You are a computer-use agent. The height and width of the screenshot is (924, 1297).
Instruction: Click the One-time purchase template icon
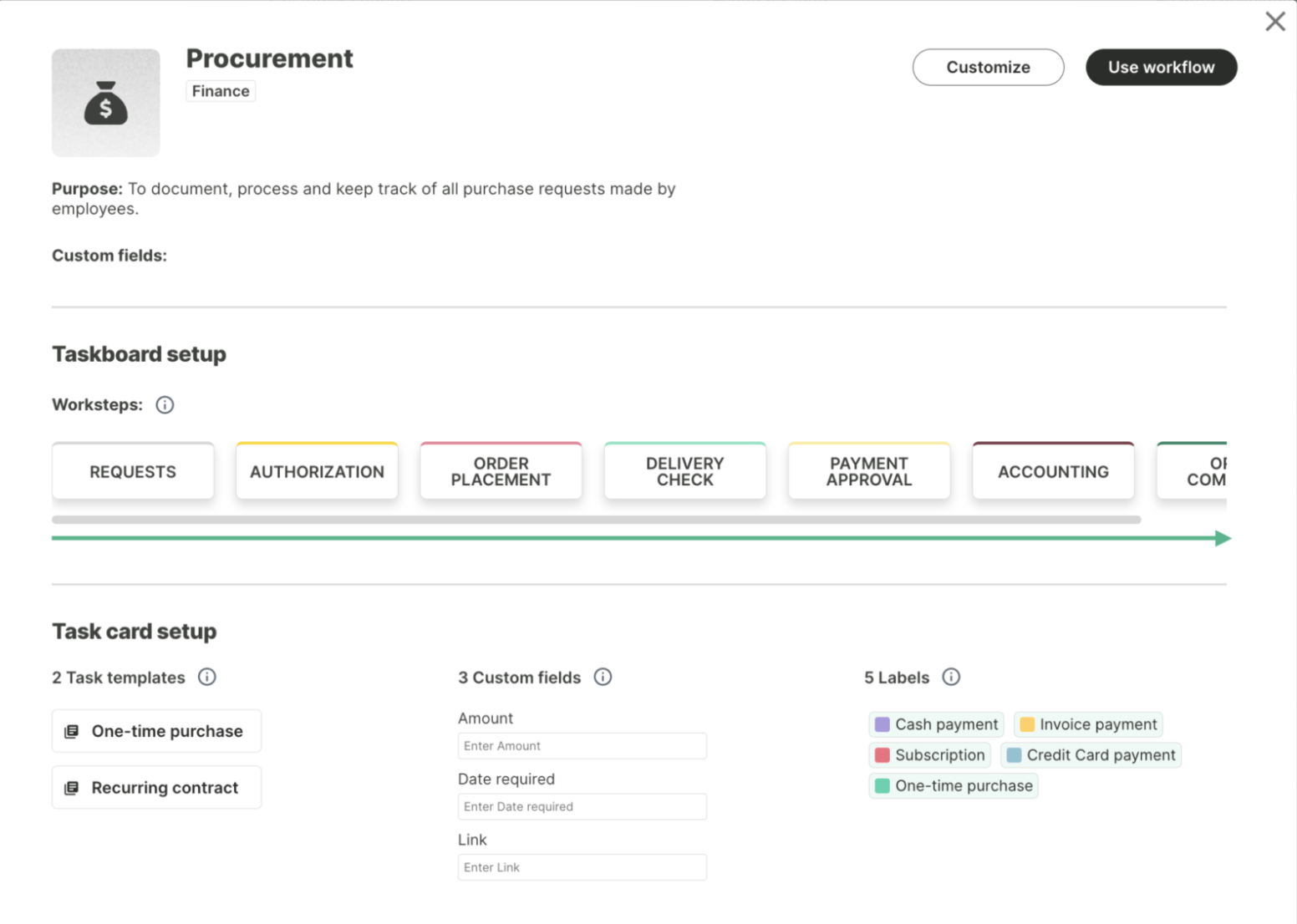click(72, 732)
